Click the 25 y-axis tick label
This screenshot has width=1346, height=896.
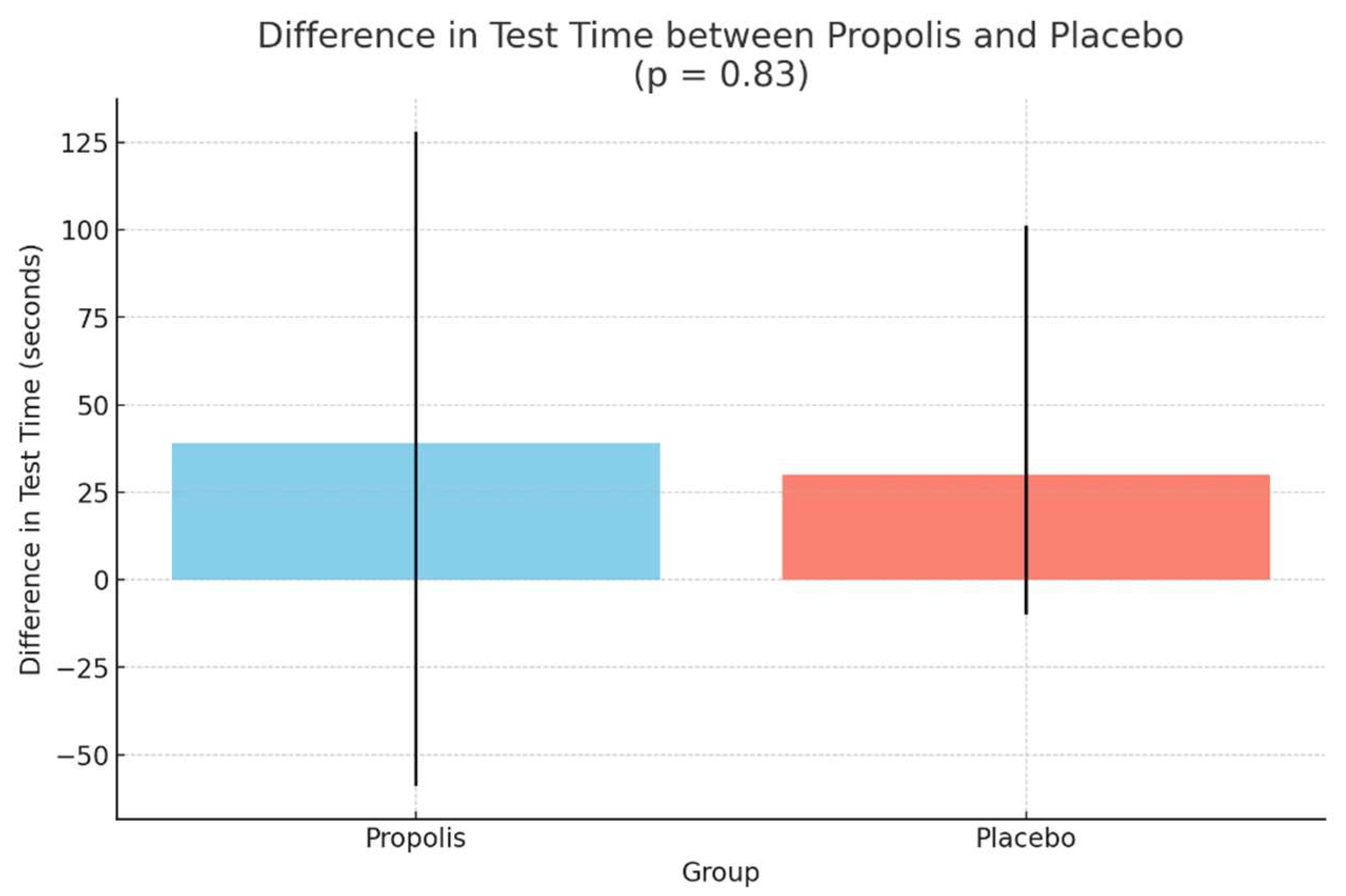tap(93, 493)
